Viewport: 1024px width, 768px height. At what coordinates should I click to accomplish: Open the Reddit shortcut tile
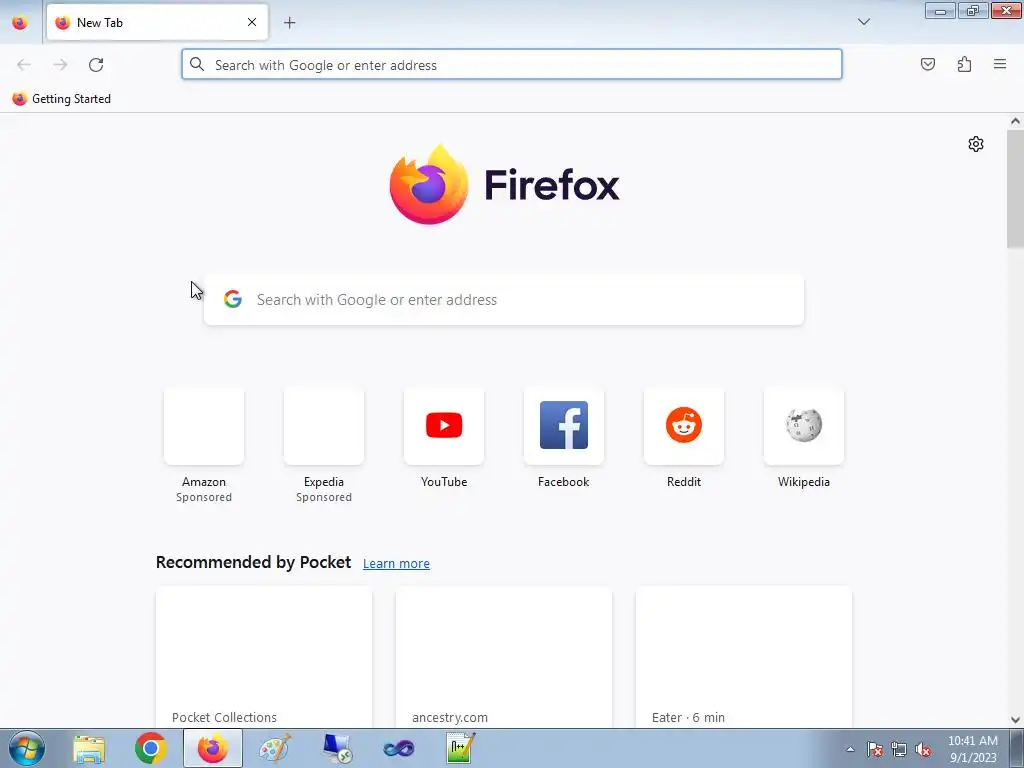click(x=684, y=438)
